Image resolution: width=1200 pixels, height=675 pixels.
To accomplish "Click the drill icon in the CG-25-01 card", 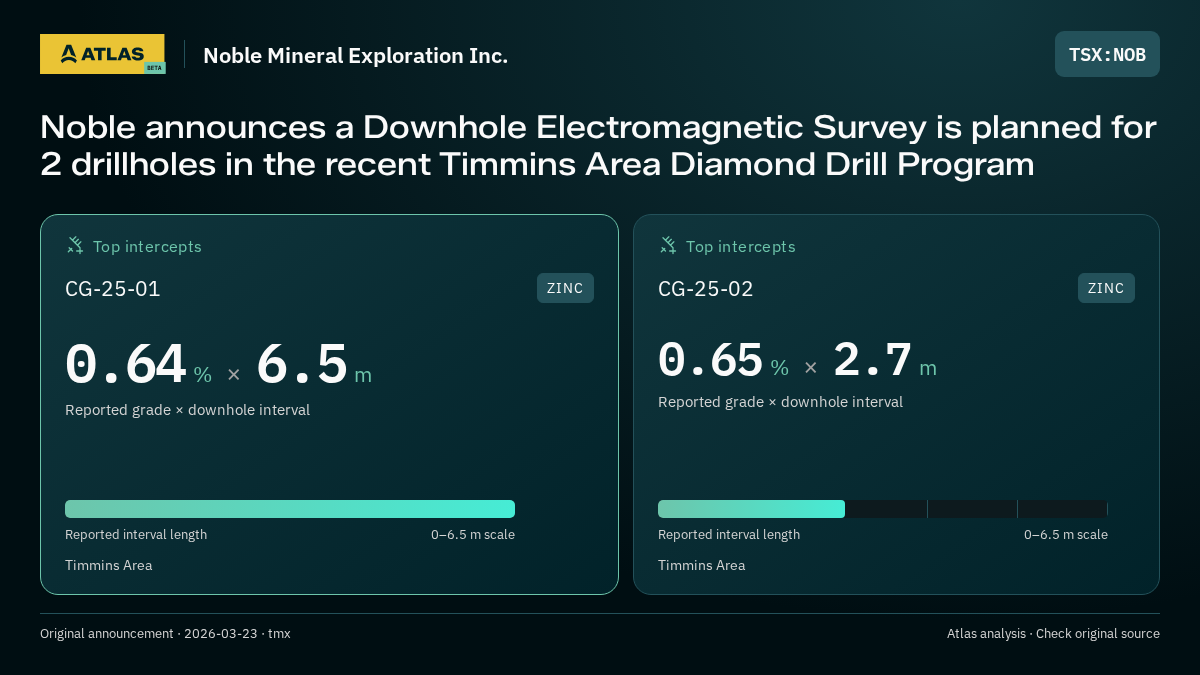I will pos(75,245).
